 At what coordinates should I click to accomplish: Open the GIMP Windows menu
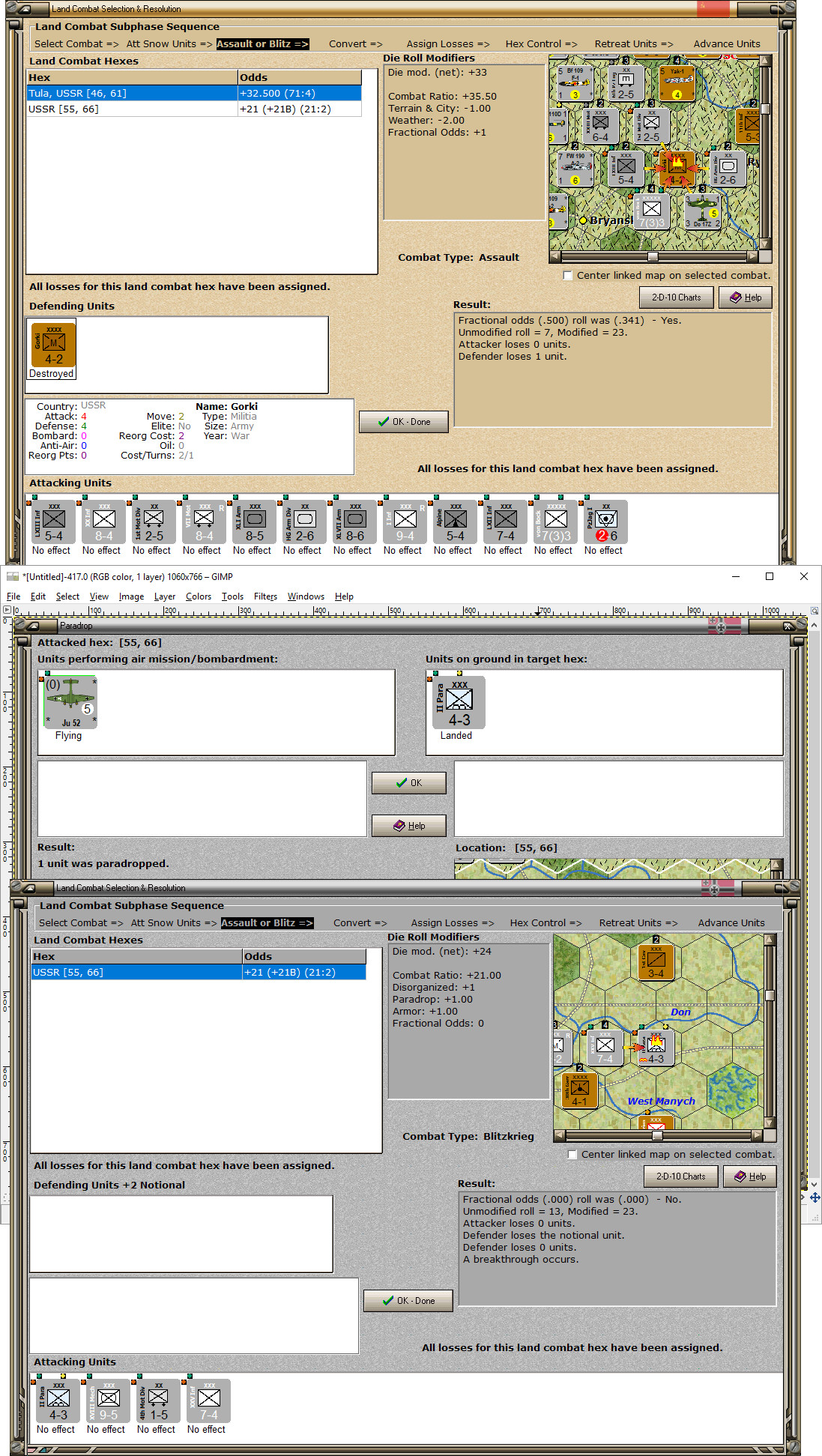pos(306,596)
